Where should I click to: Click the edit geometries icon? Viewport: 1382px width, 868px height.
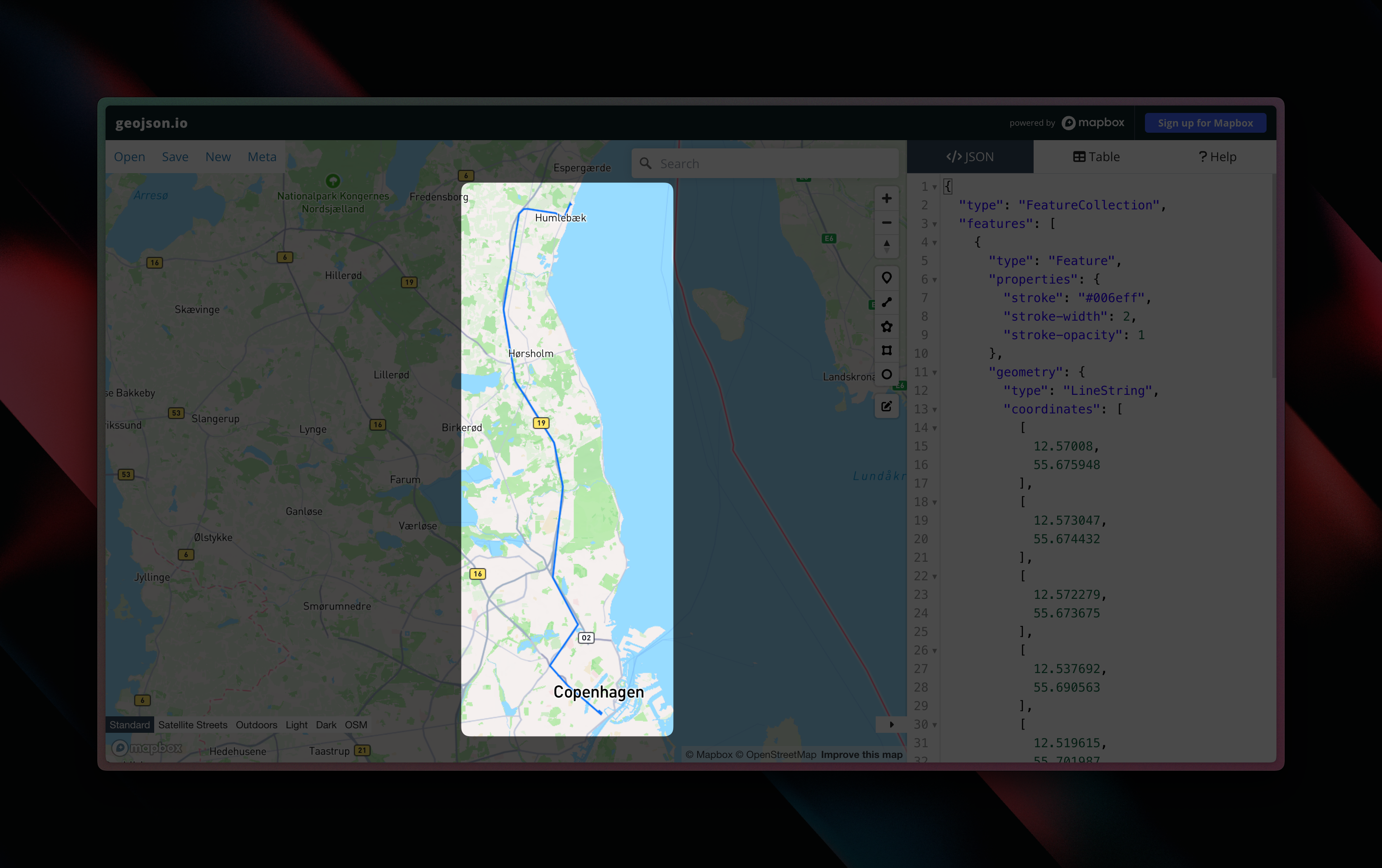click(886, 406)
